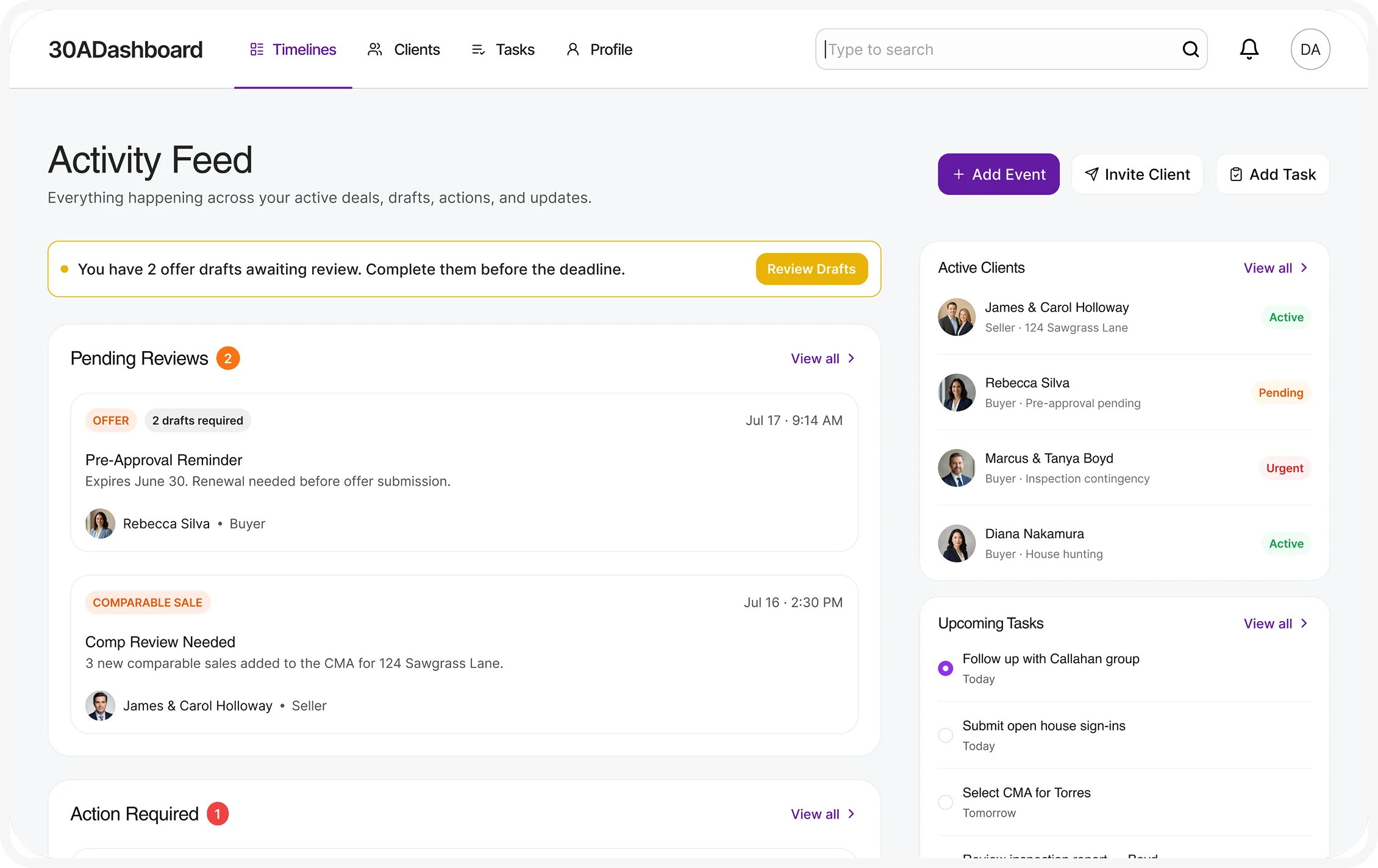Click Pending status badge for Rebecca Silva

click(1281, 393)
